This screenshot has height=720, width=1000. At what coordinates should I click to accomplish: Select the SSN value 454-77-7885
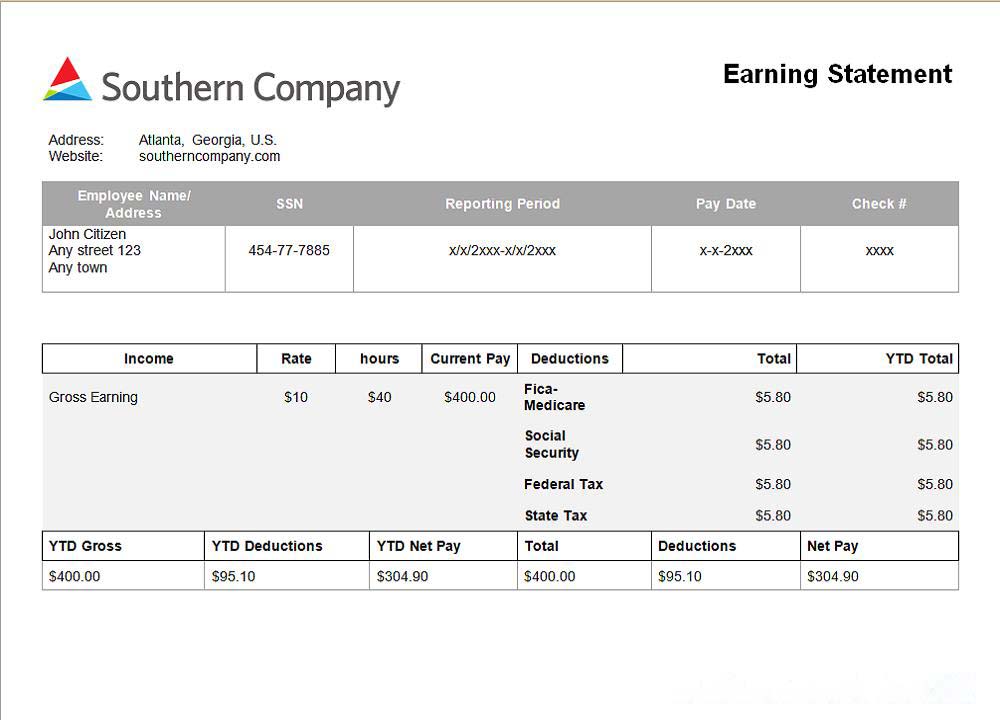coord(289,250)
